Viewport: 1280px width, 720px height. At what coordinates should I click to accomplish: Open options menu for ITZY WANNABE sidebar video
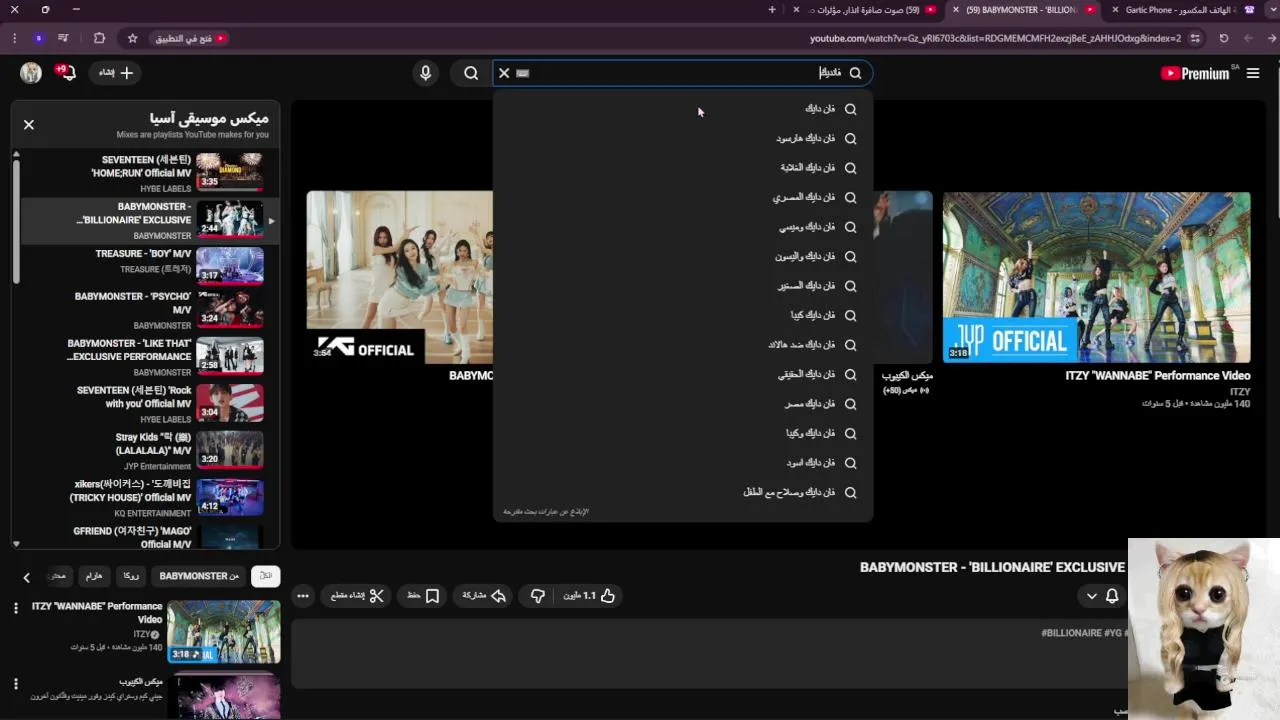pyautogui.click(x=16, y=608)
